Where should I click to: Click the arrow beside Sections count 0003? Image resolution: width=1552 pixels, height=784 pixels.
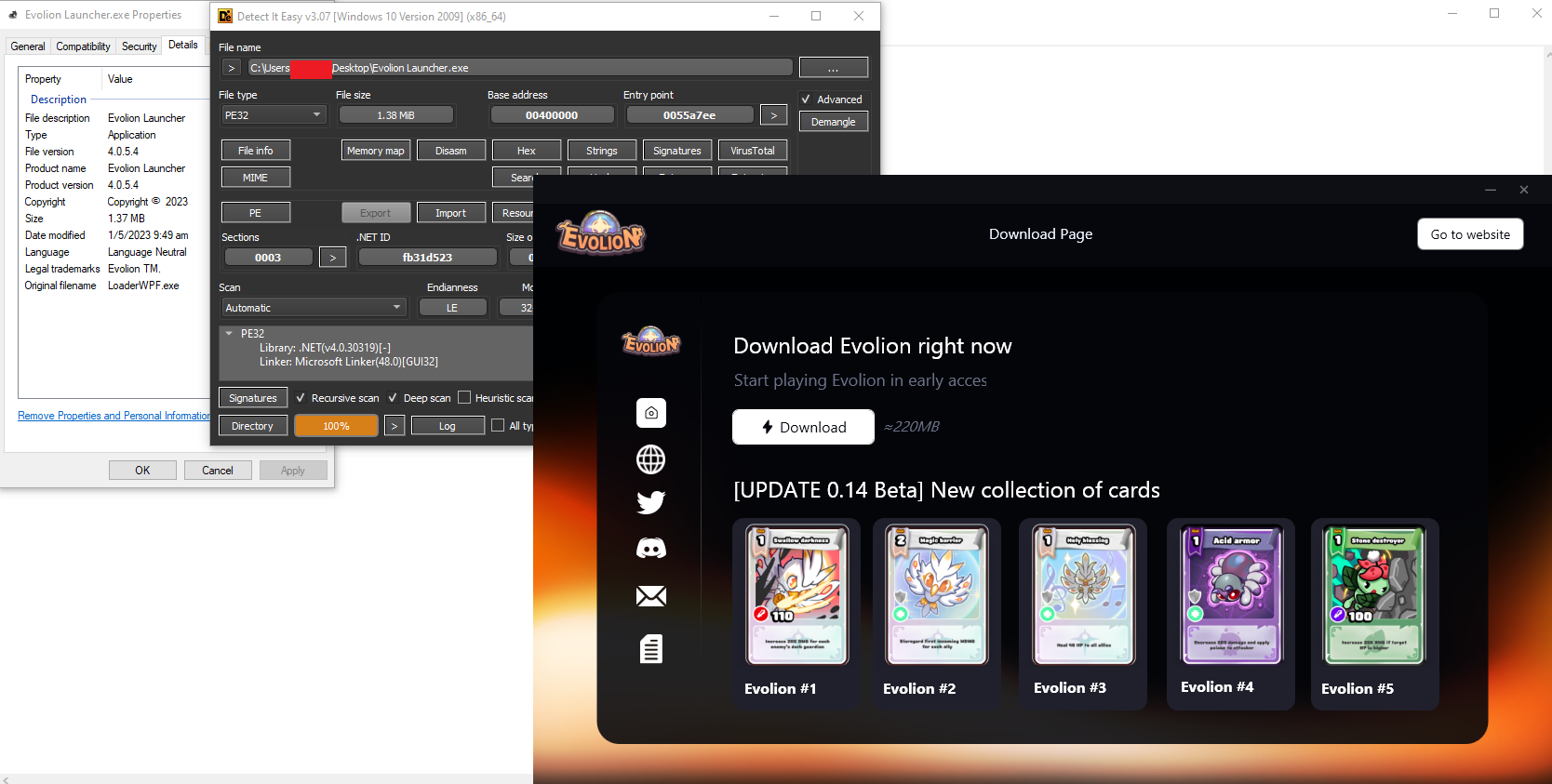[x=332, y=258]
